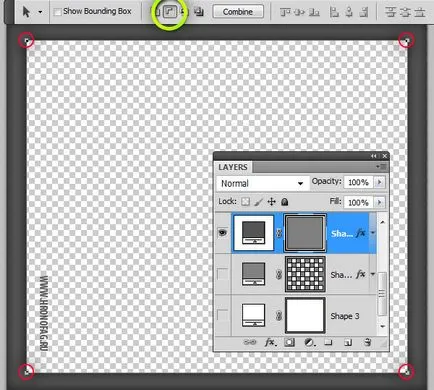Viewport: 434px width, 390px height.
Task: Click the Combine button
Action: tap(238, 12)
